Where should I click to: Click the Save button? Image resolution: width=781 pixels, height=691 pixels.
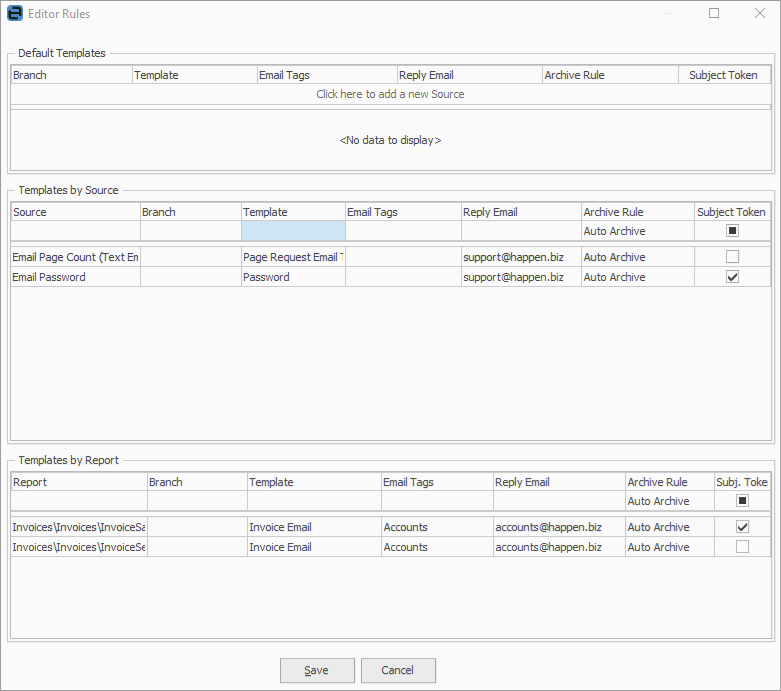317,670
